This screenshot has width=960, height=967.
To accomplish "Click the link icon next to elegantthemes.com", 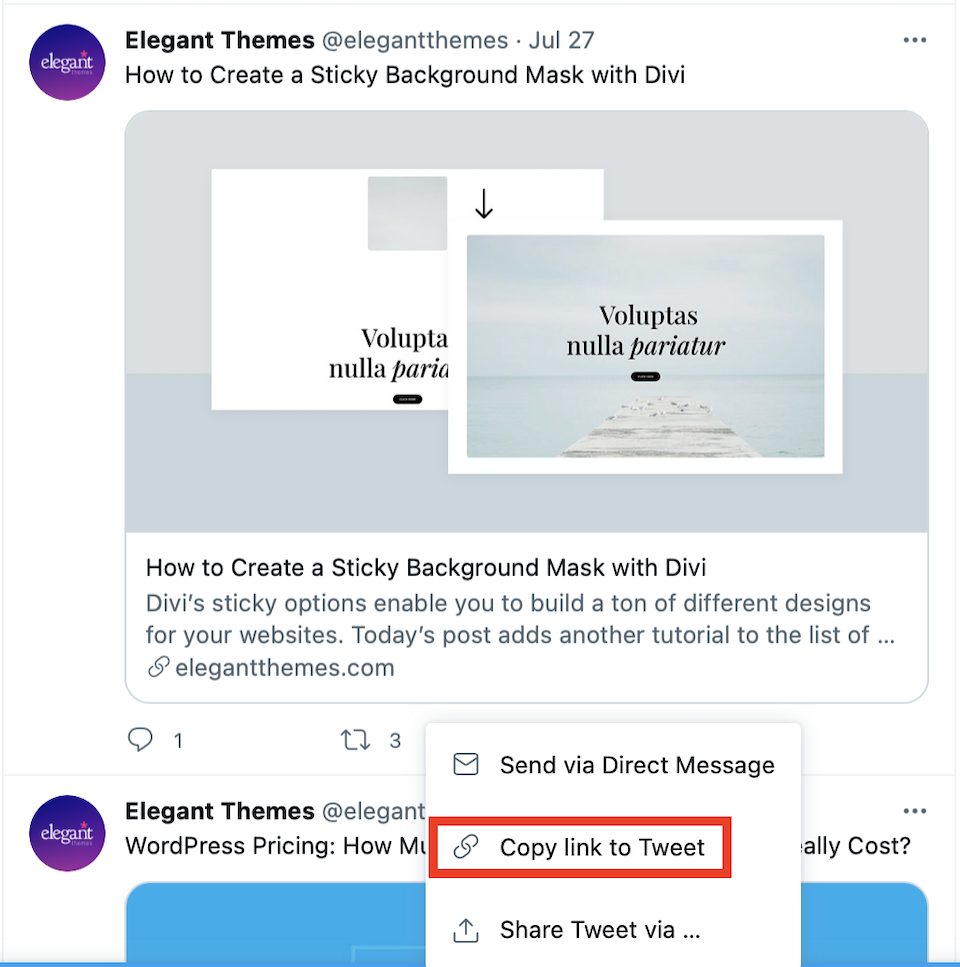I will (x=158, y=667).
